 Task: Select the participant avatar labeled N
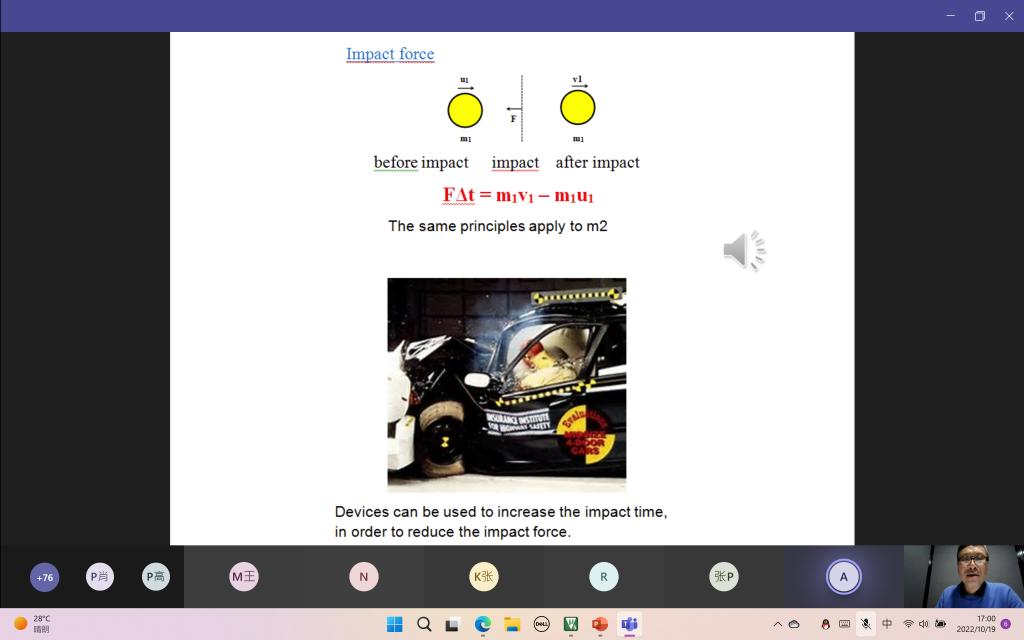pos(363,577)
